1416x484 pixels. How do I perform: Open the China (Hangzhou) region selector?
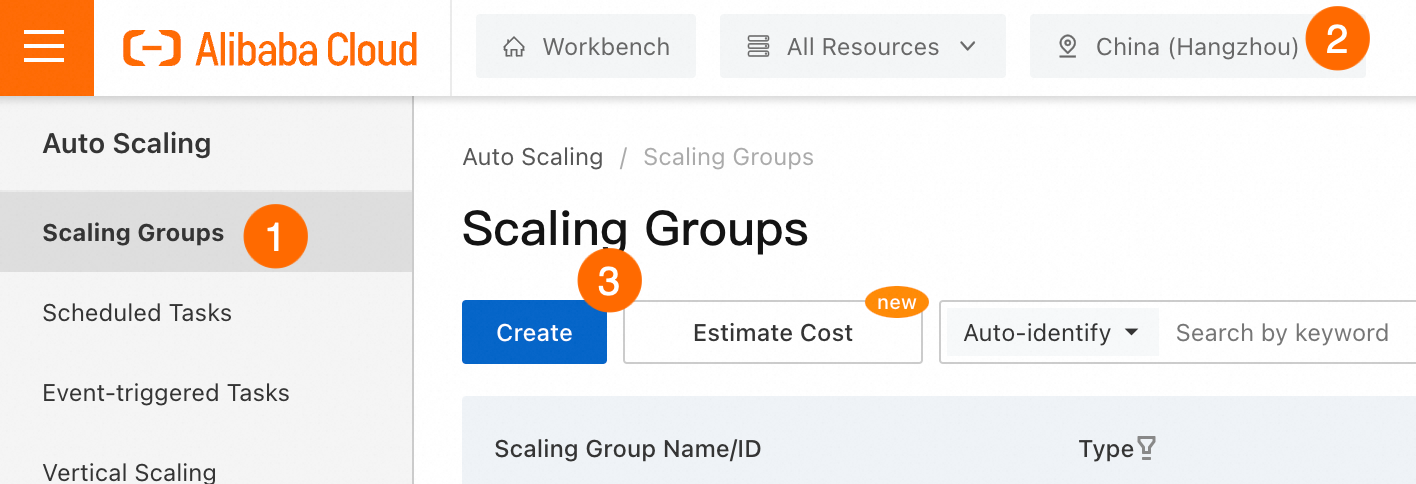[x=1196, y=47]
